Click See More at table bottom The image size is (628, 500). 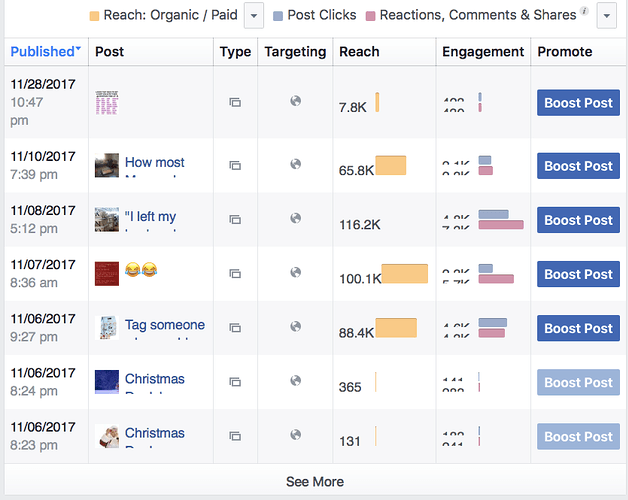point(315,482)
